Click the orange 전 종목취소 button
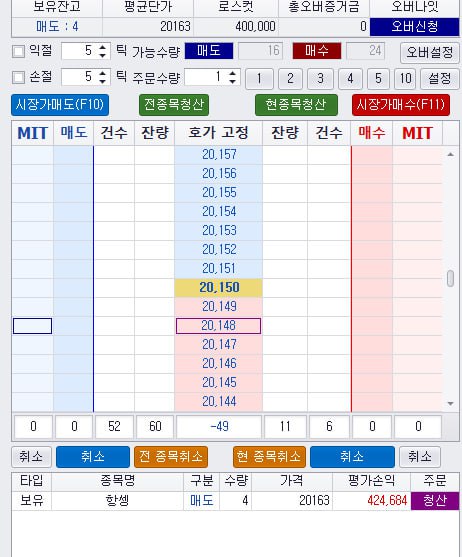The height and width of the screenshot is (557, 462). coord(171,456)
